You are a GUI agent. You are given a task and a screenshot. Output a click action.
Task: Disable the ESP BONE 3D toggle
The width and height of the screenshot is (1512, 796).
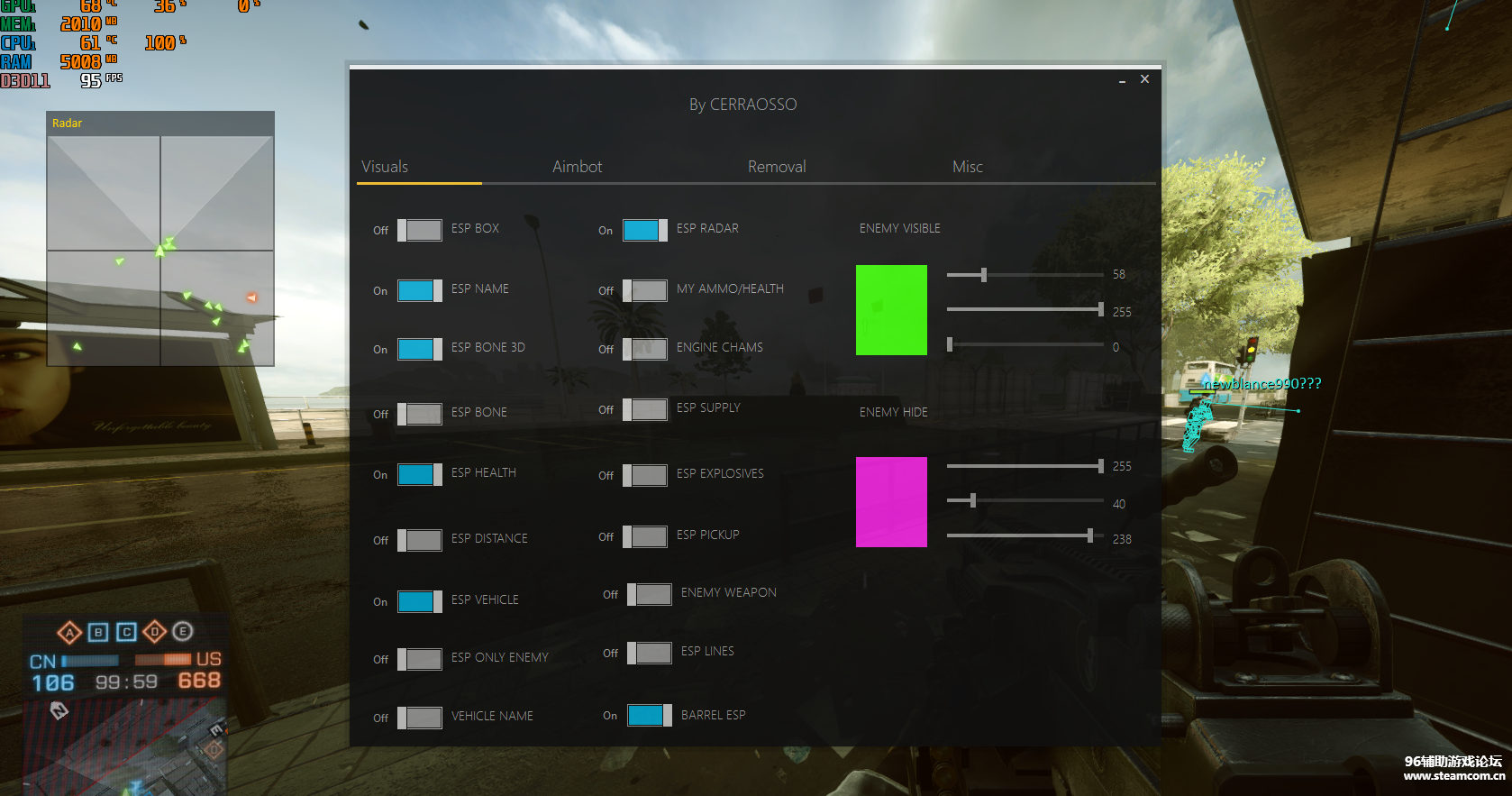click(x=419, y=349)
